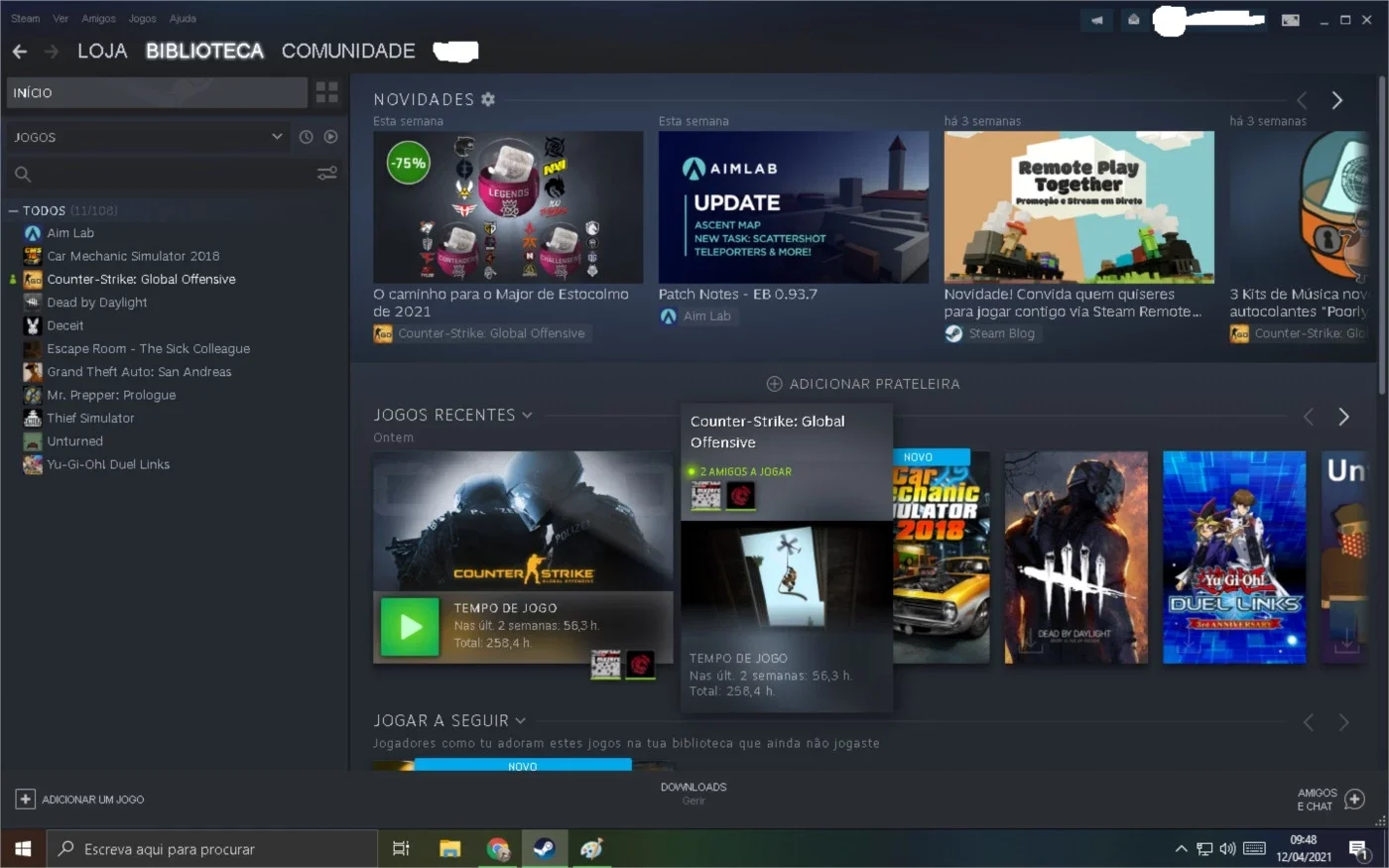1389x868 pixels.
Task: Open Task View on the taskbar
Action: [401, 849]
